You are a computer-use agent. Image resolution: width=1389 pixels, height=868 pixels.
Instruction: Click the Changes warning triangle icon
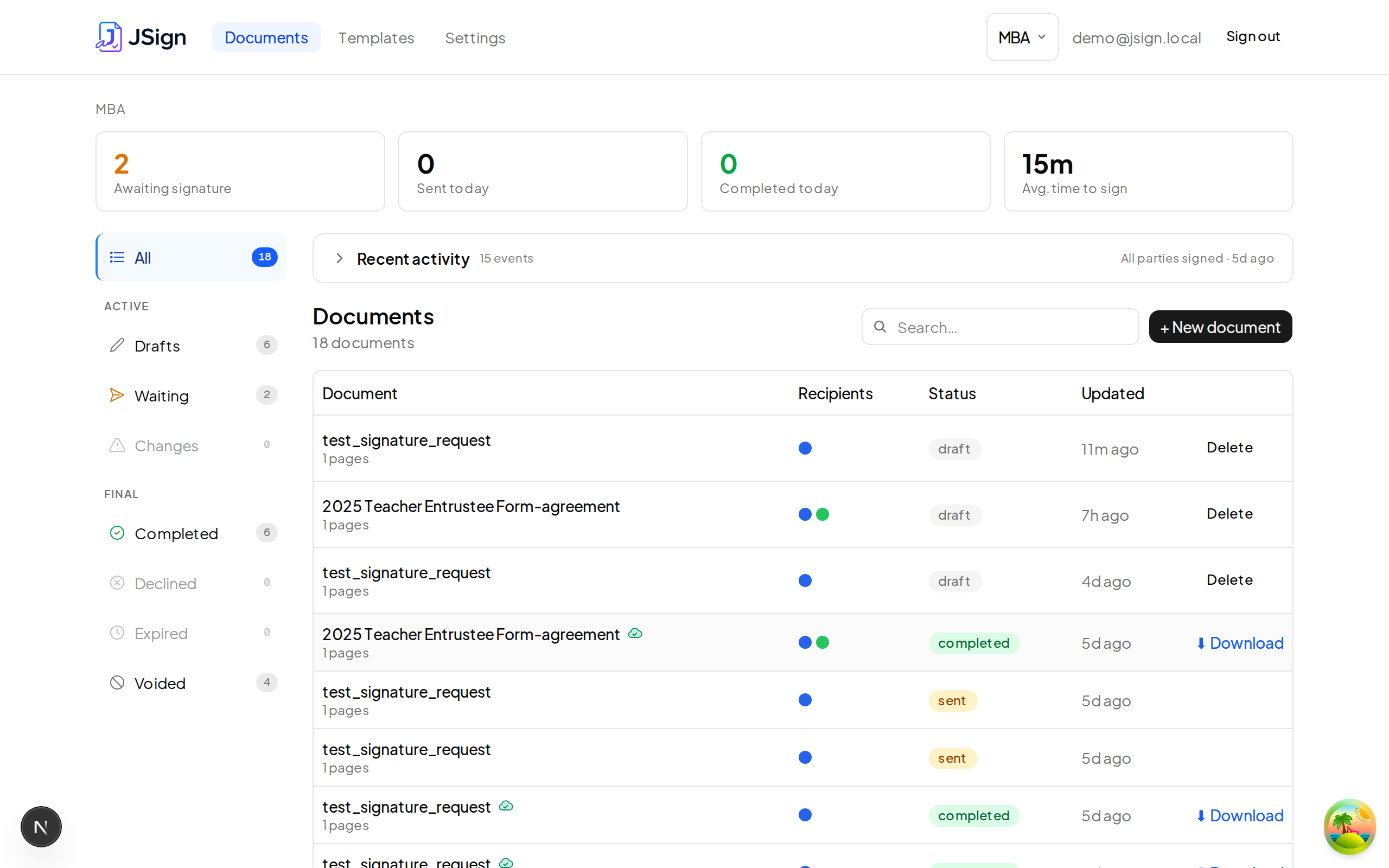[x=117, y=445]
